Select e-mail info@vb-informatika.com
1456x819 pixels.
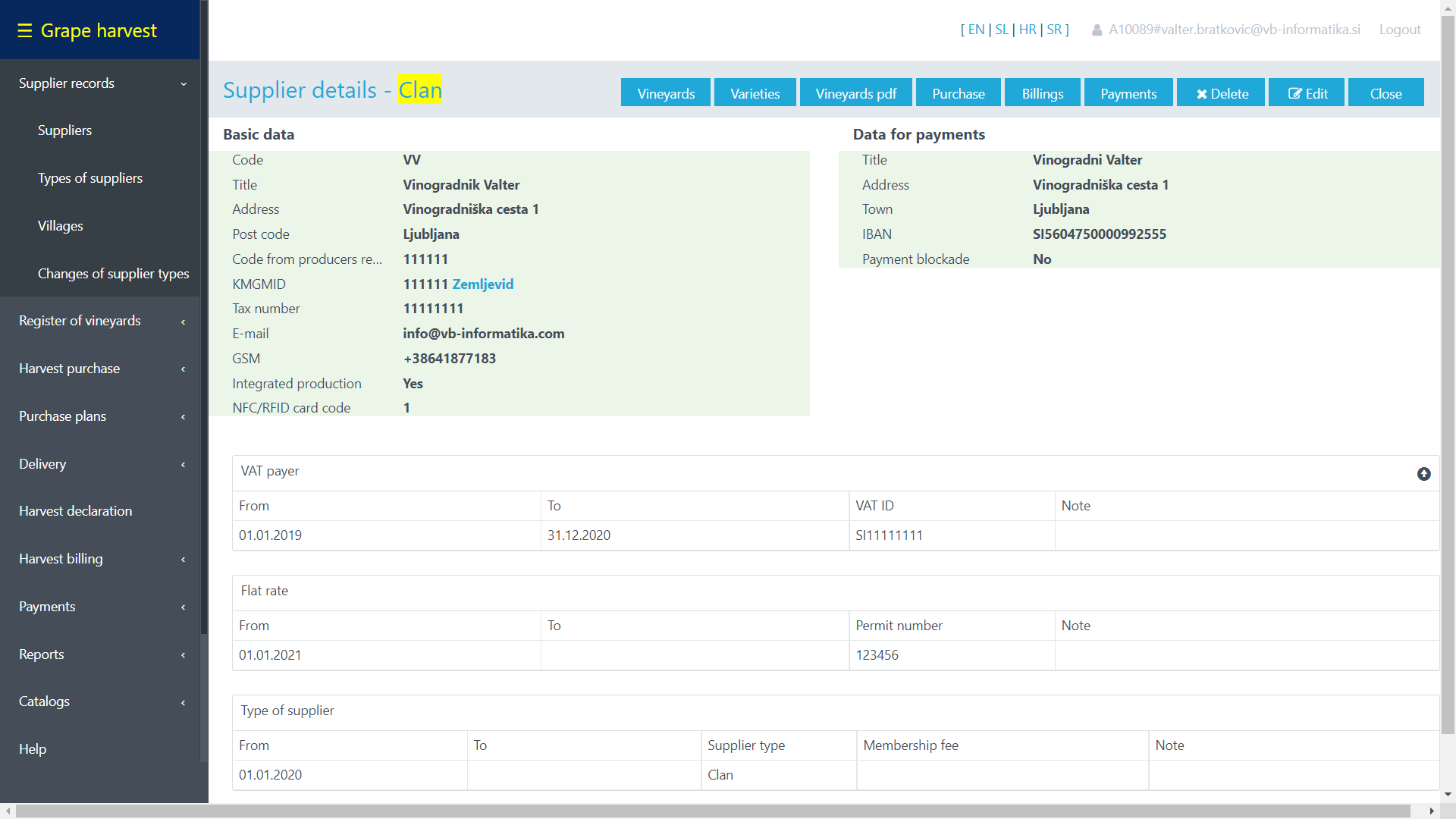[483, 334]
